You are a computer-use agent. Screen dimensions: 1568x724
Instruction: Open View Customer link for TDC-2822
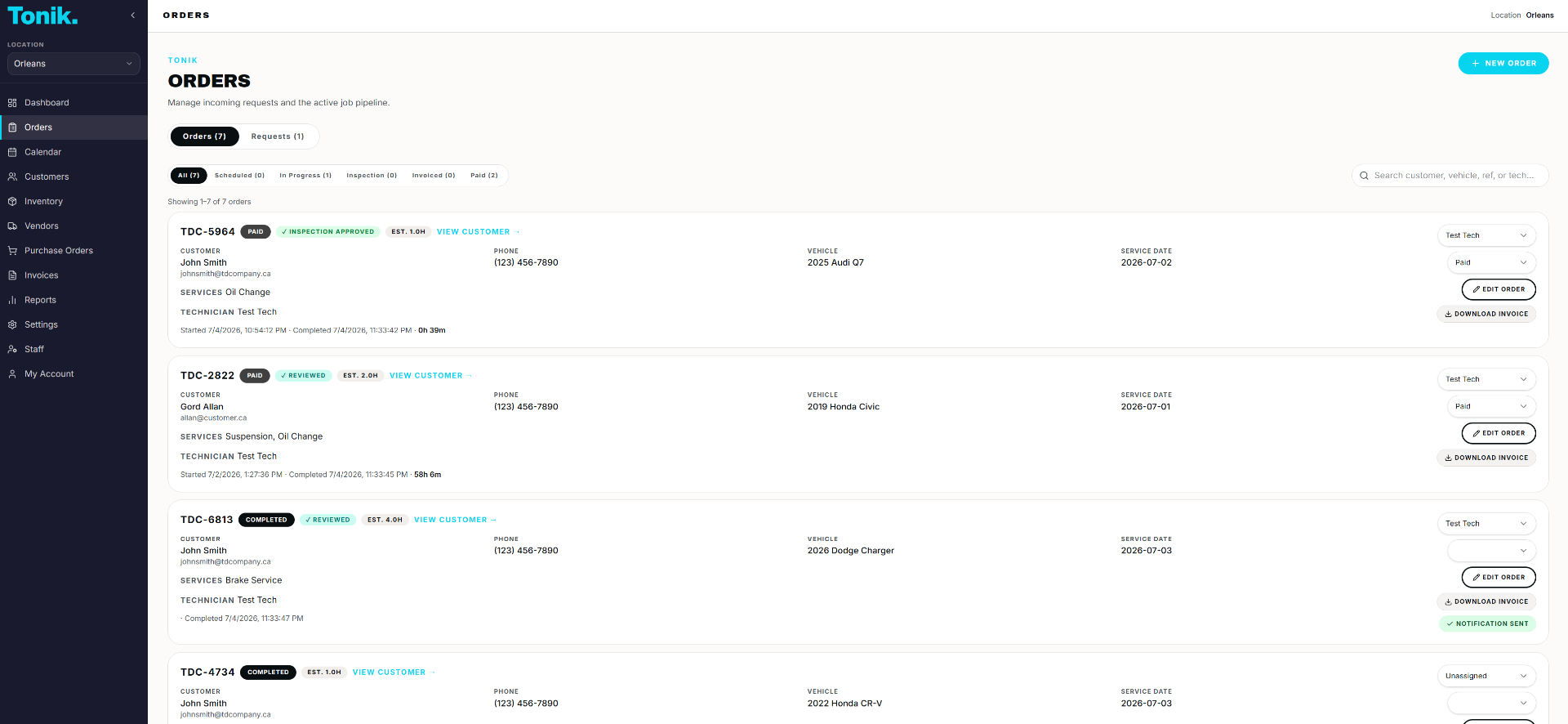(x=430, y=376)
